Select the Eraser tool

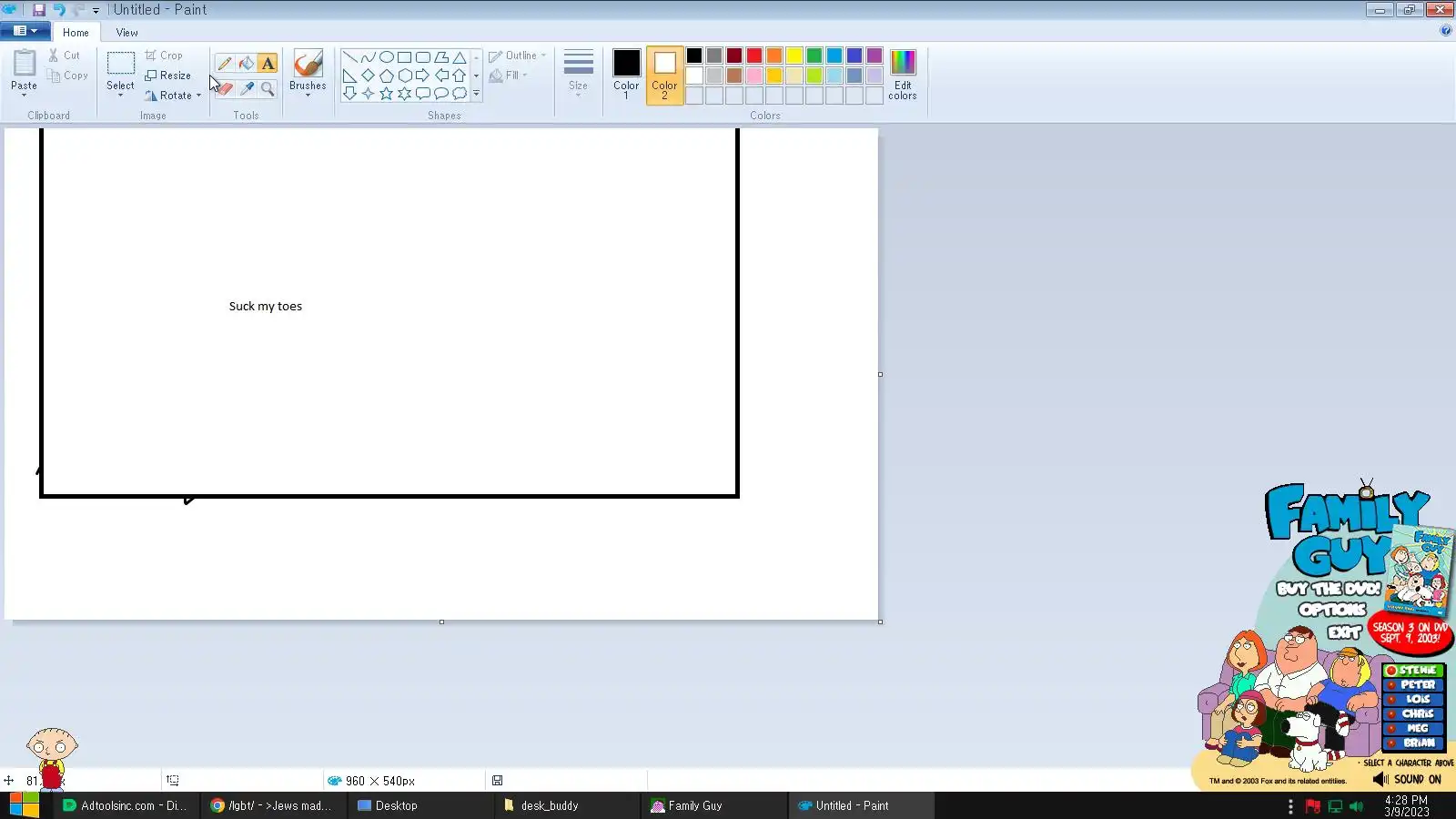pos(224,88)
